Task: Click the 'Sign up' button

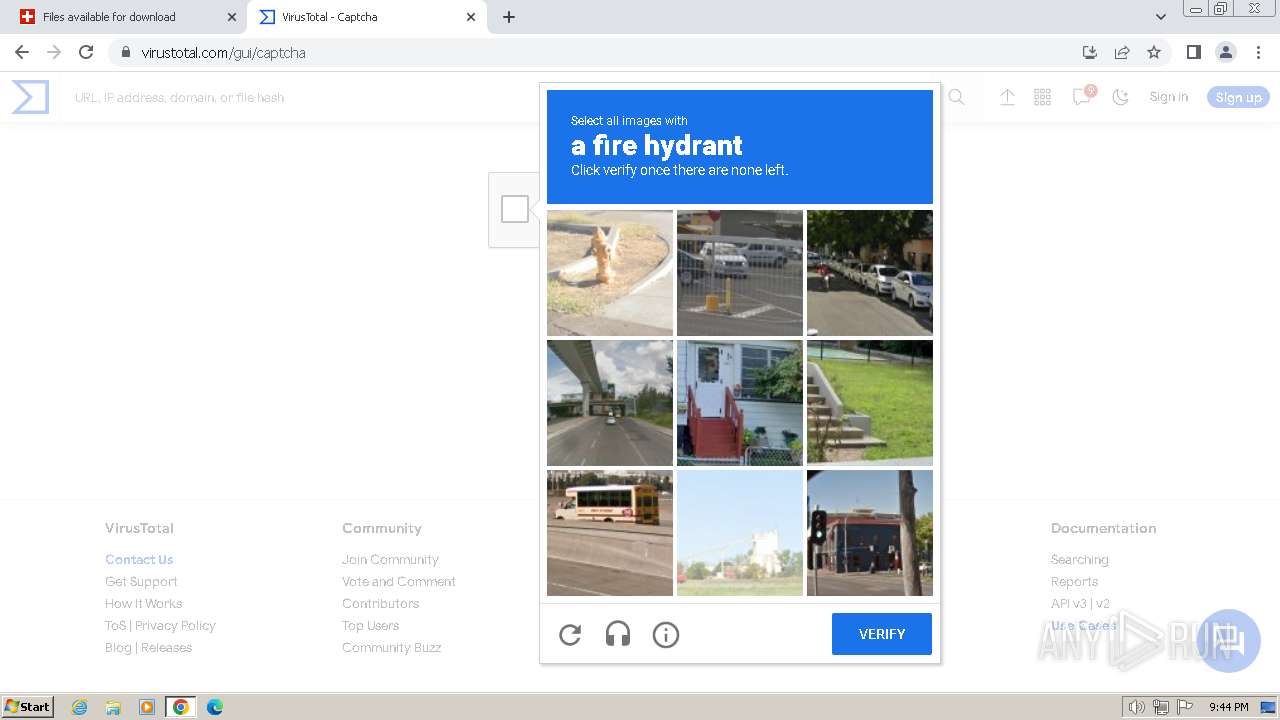Action: 1238,97
